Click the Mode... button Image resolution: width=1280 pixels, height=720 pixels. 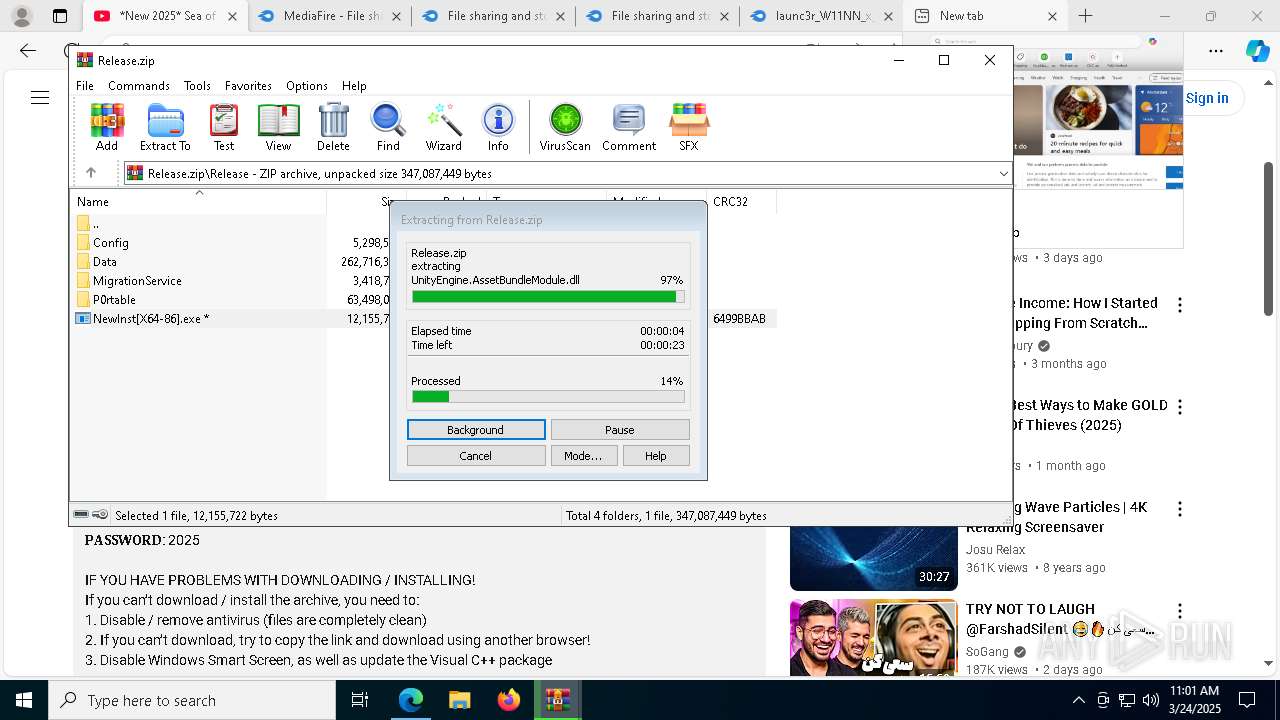coord(583,456)
